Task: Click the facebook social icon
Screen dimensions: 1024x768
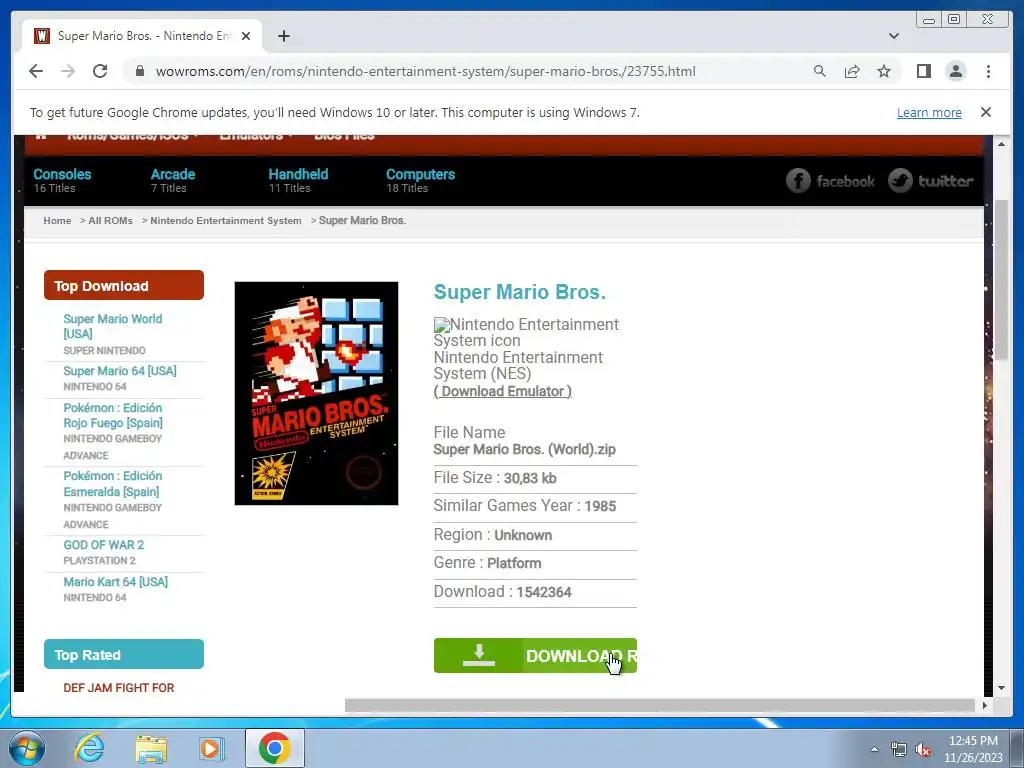Action: tap(830, 181)
